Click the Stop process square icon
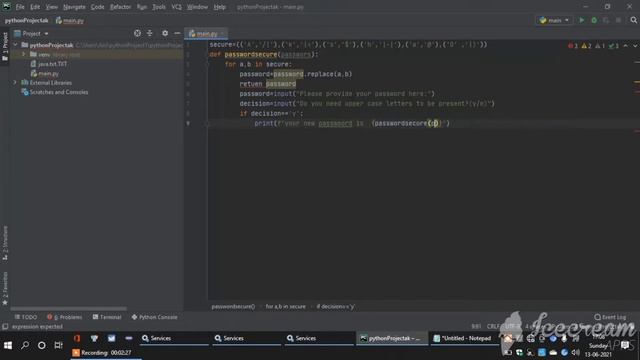This screenshot has height=360, width=640. tap(618, 20)
